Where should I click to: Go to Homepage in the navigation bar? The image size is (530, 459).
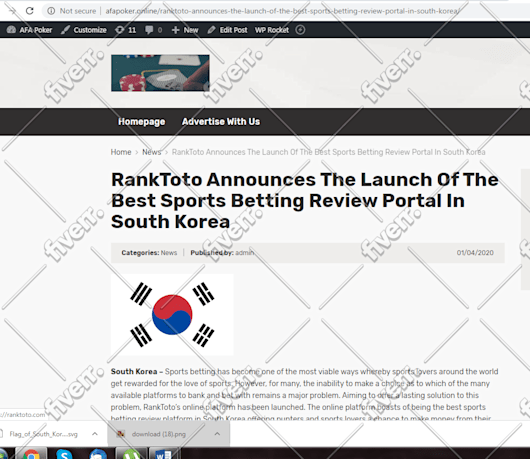142,122
